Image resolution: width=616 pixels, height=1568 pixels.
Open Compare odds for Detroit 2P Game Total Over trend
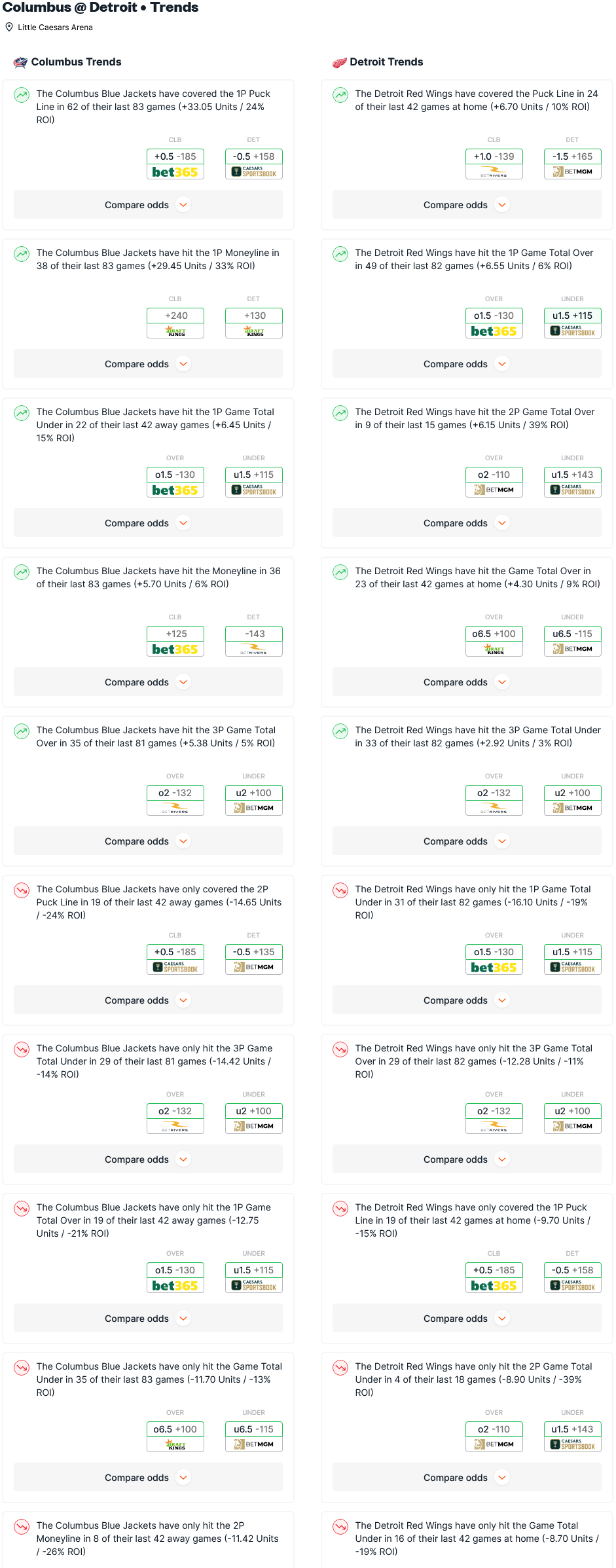(x=467, y=523)
